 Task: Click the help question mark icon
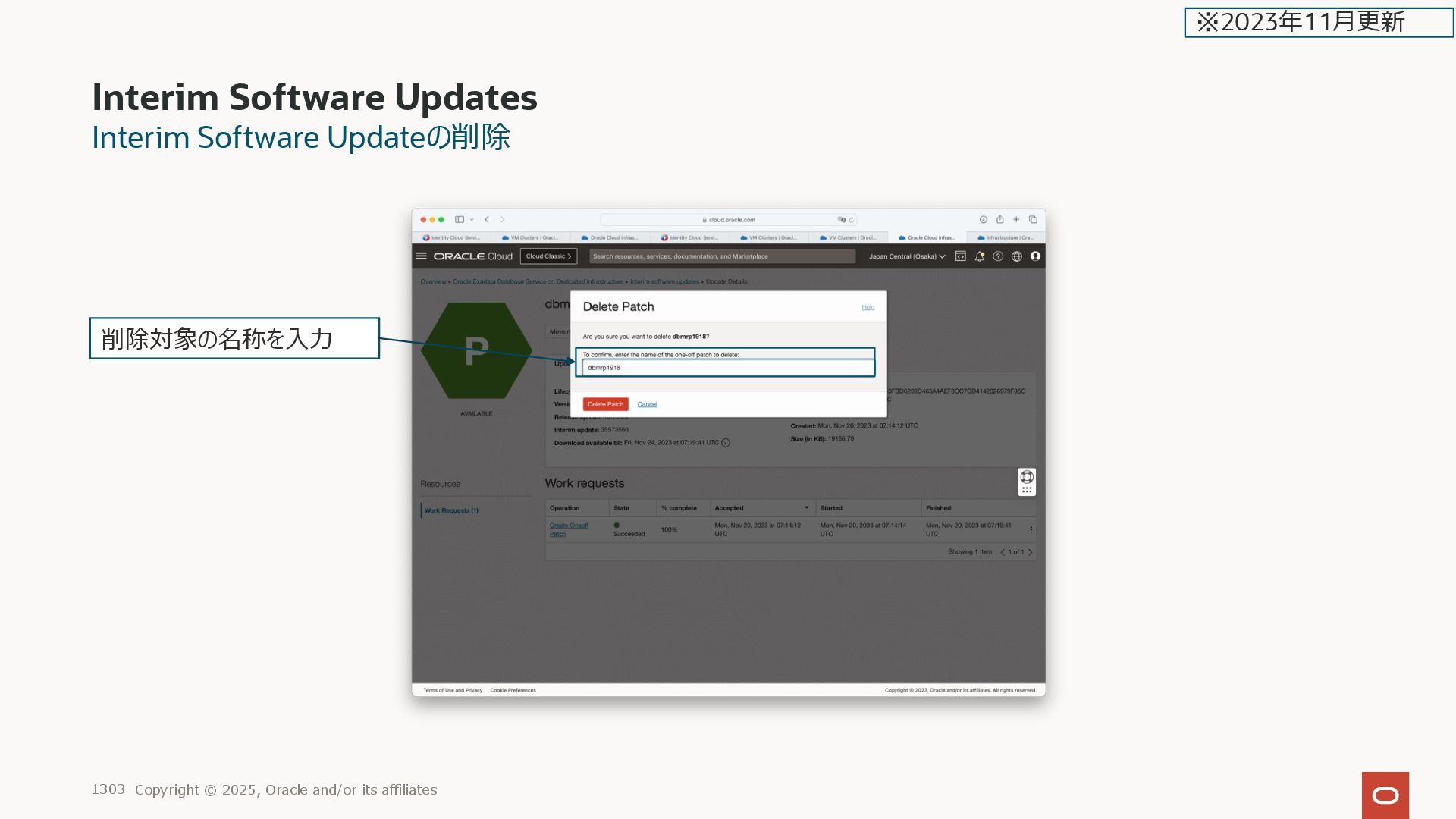coord(998,256)
